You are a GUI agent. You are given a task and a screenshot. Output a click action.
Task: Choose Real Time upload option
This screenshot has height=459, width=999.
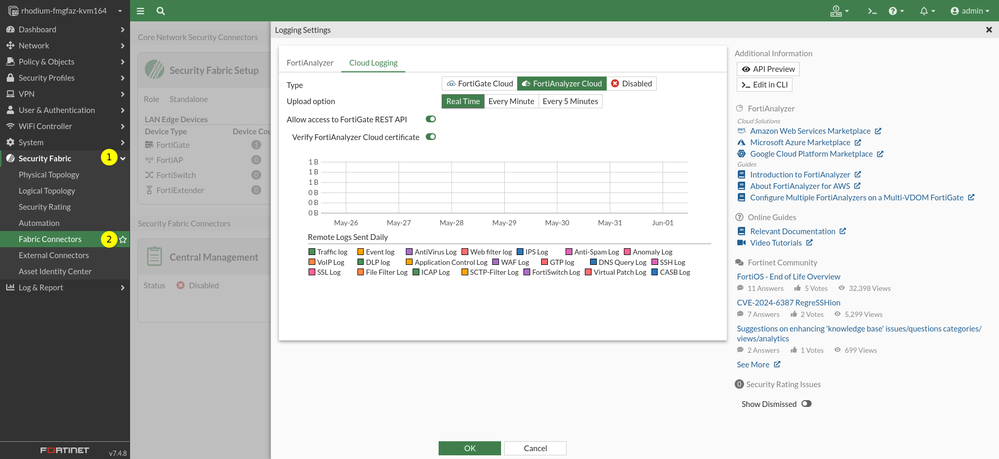463,101
